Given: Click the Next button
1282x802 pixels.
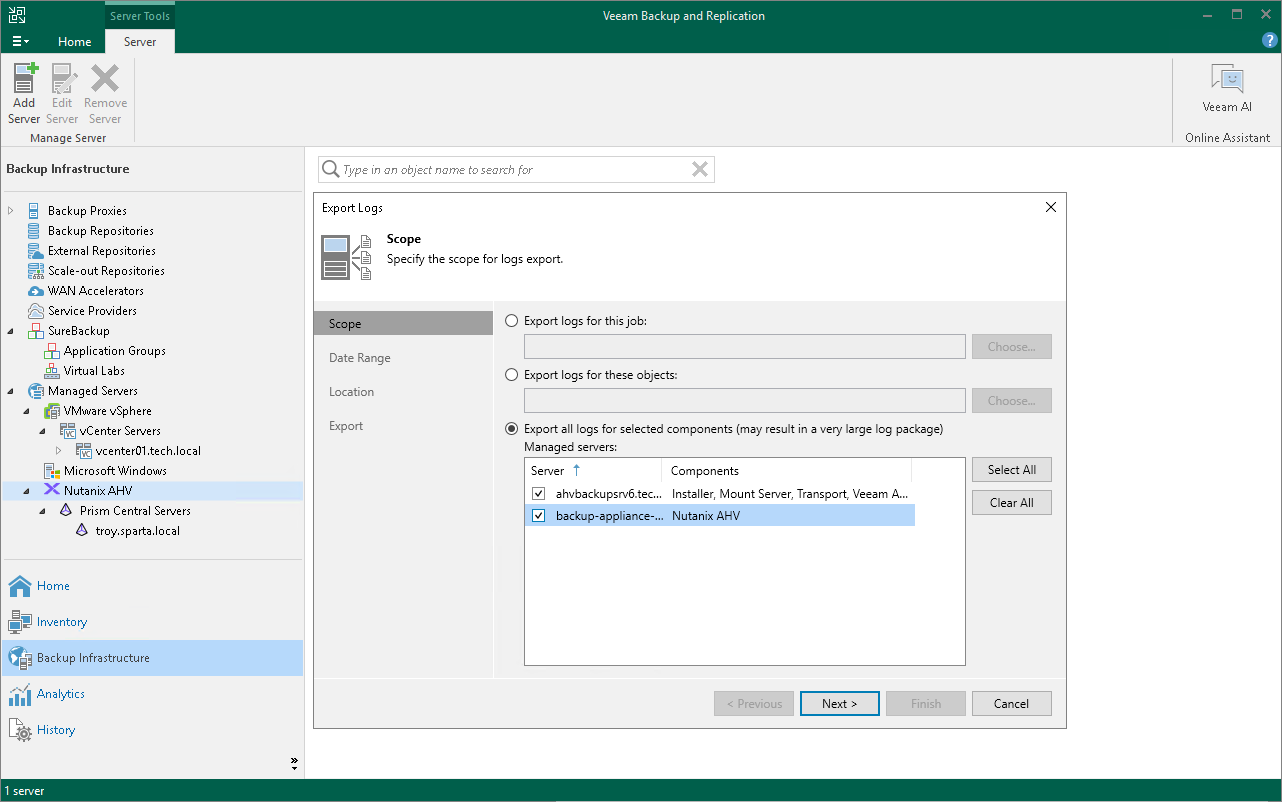Looking at the screenshot, I should click(839, 704).
